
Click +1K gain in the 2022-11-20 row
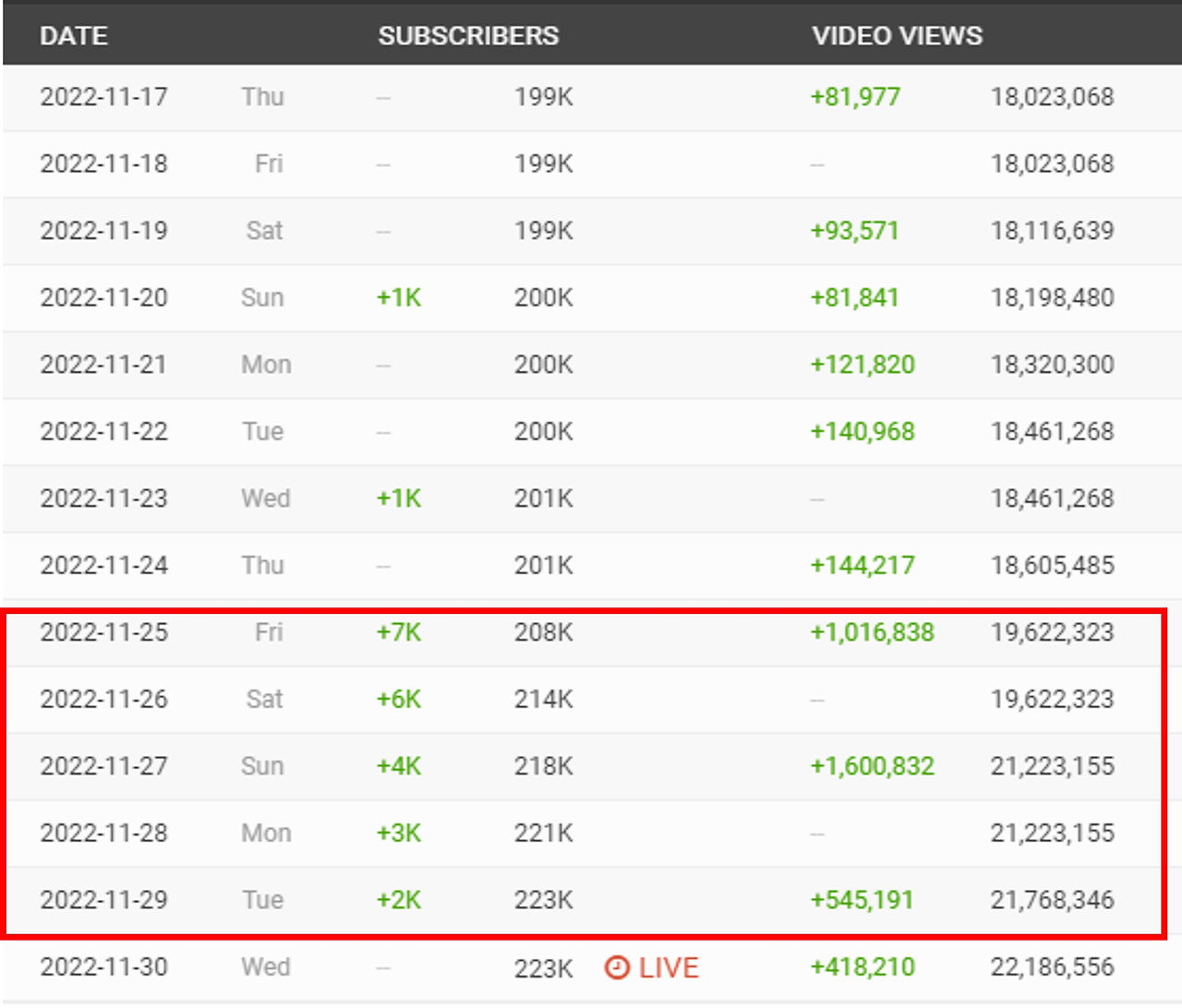coord(399,298)
